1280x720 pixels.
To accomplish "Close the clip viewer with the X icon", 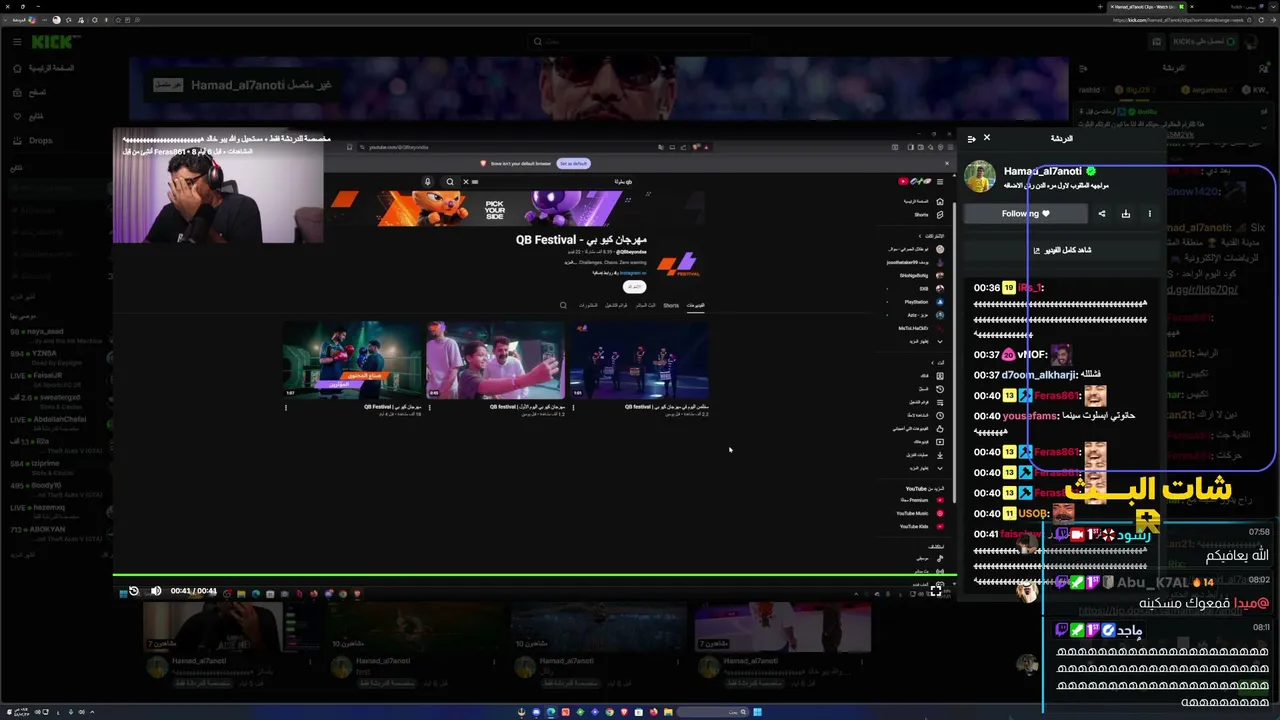I will click(x=987, y=138).
